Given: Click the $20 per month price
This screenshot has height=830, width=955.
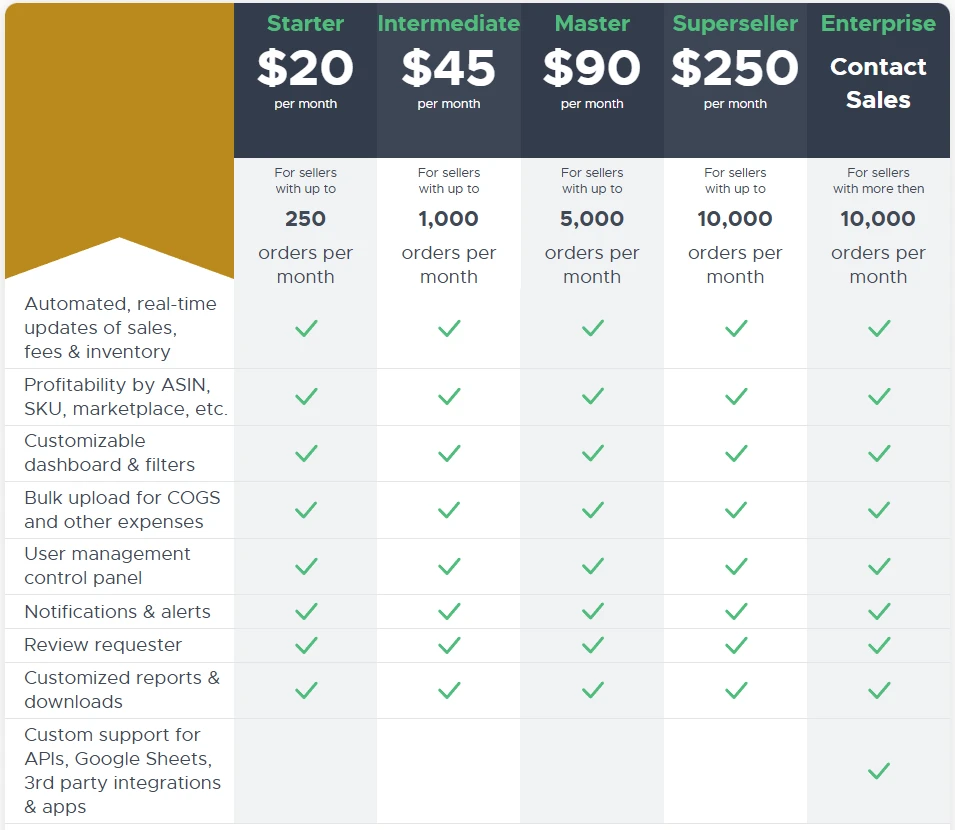Looking at the screenshot, I should [306, 78].
